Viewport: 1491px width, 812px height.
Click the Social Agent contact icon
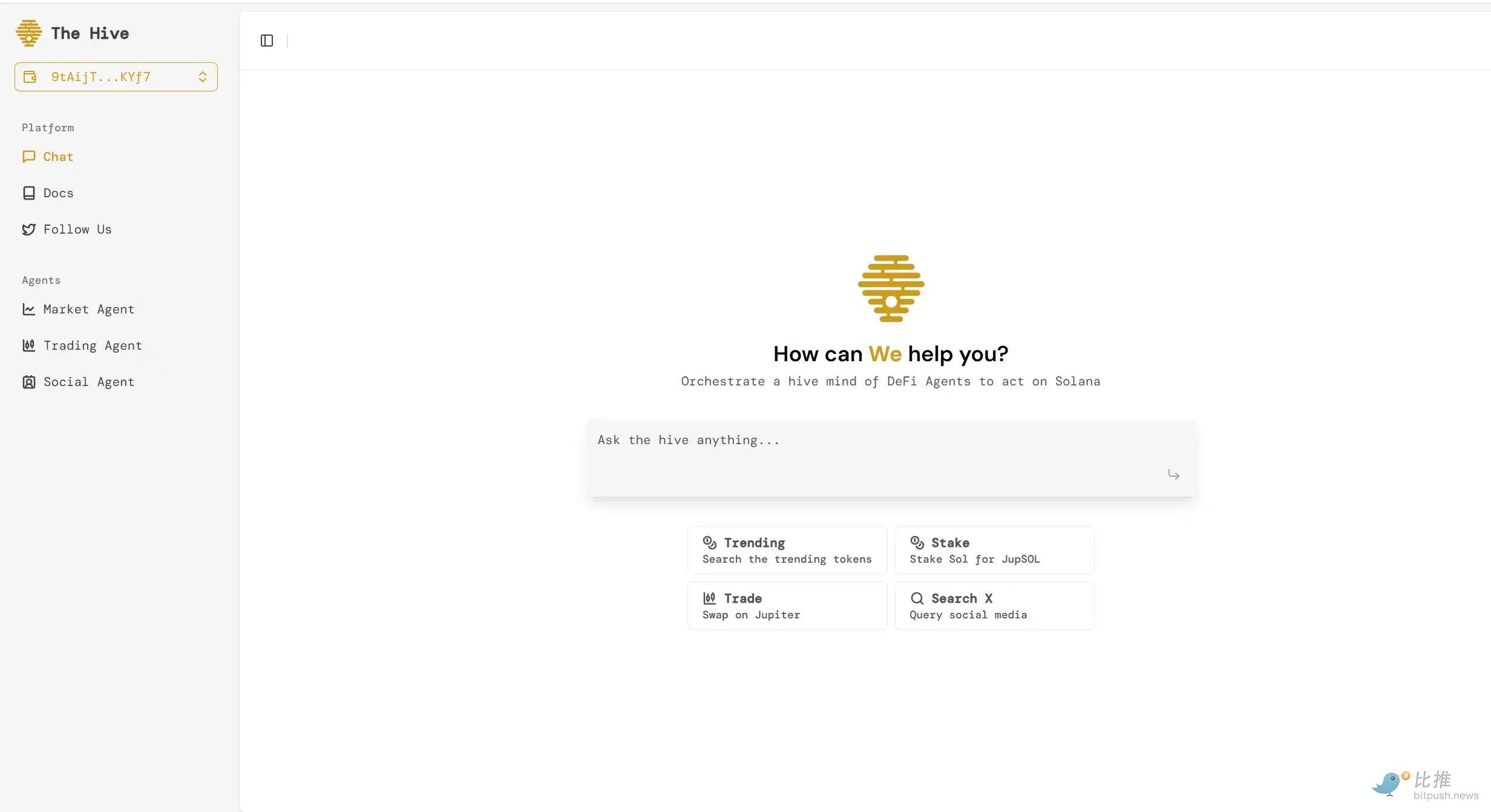pyautogui.click(x=28, y=382)
